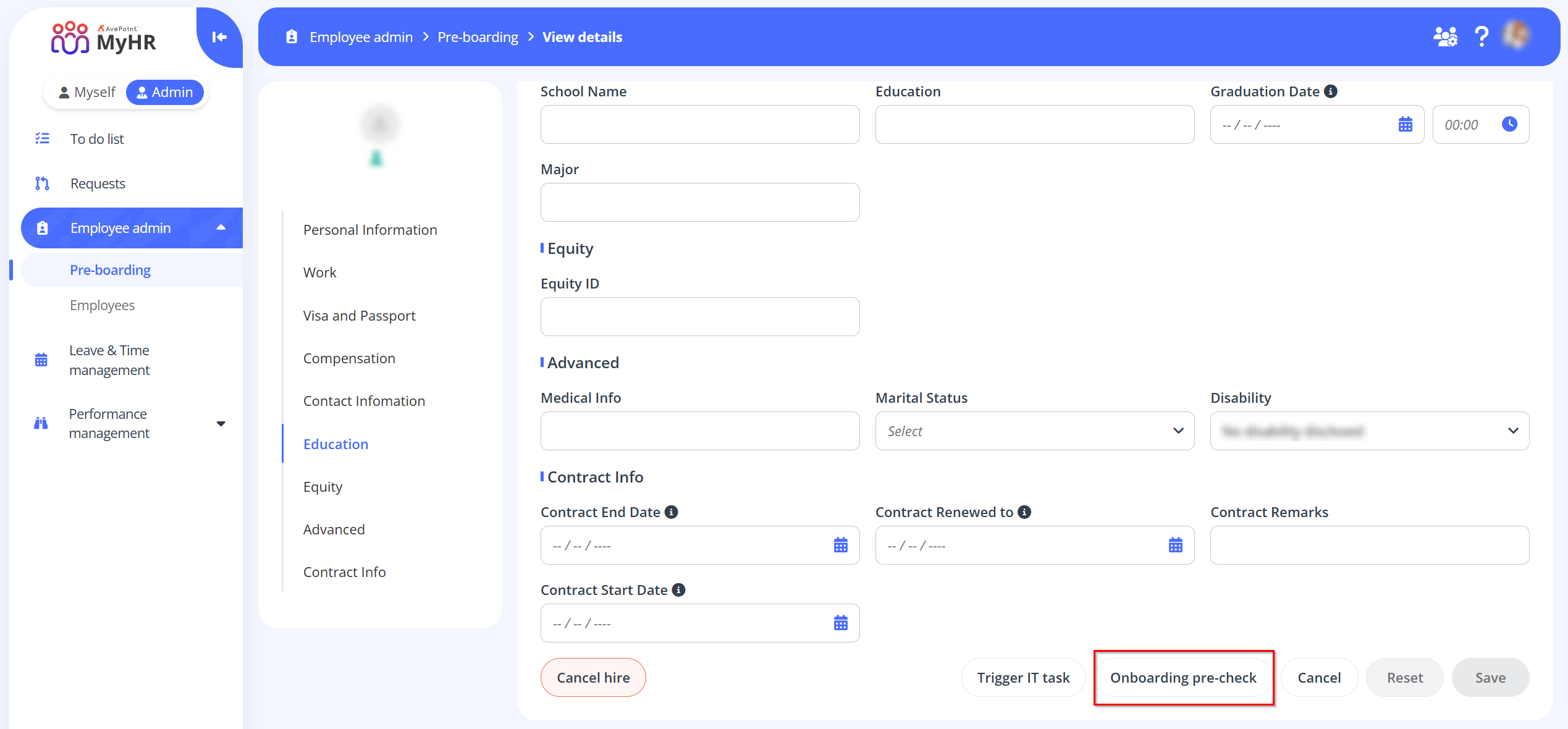Switch to the Equity section
Screen dimensions: 1568x729
pos(322,486)
